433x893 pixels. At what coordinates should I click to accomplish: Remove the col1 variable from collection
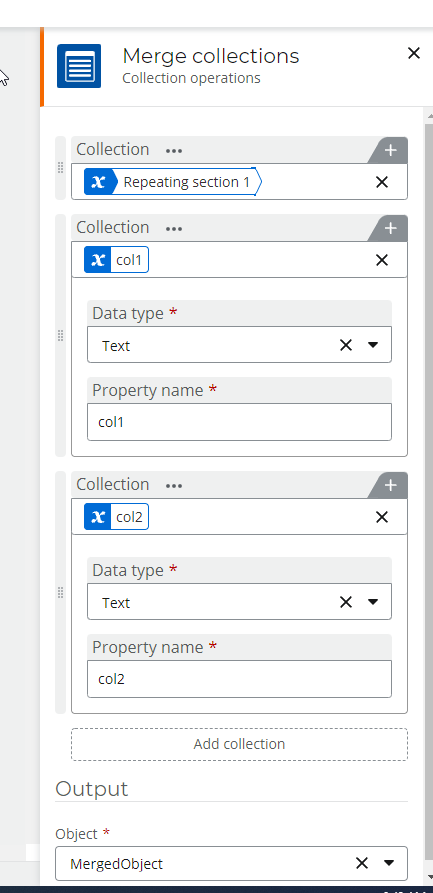click(x=382, y=260)
